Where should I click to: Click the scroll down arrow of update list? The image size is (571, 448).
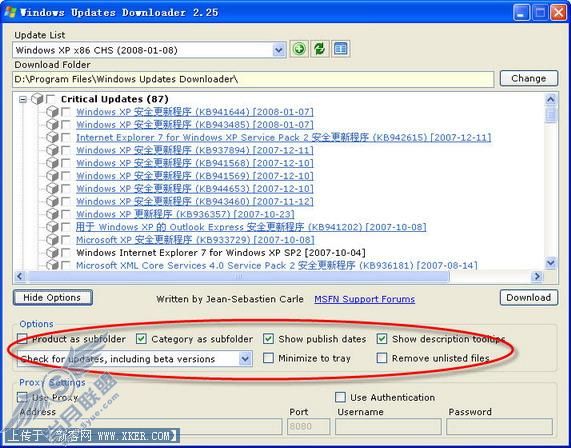pos(551,262)
